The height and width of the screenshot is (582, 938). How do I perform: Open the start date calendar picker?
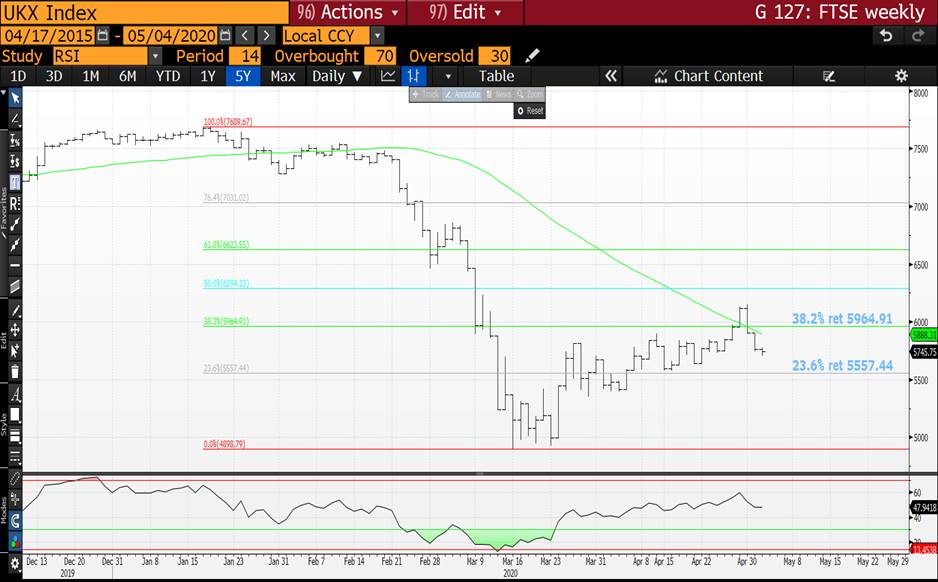pyautogui.click(x=103, y=36)
